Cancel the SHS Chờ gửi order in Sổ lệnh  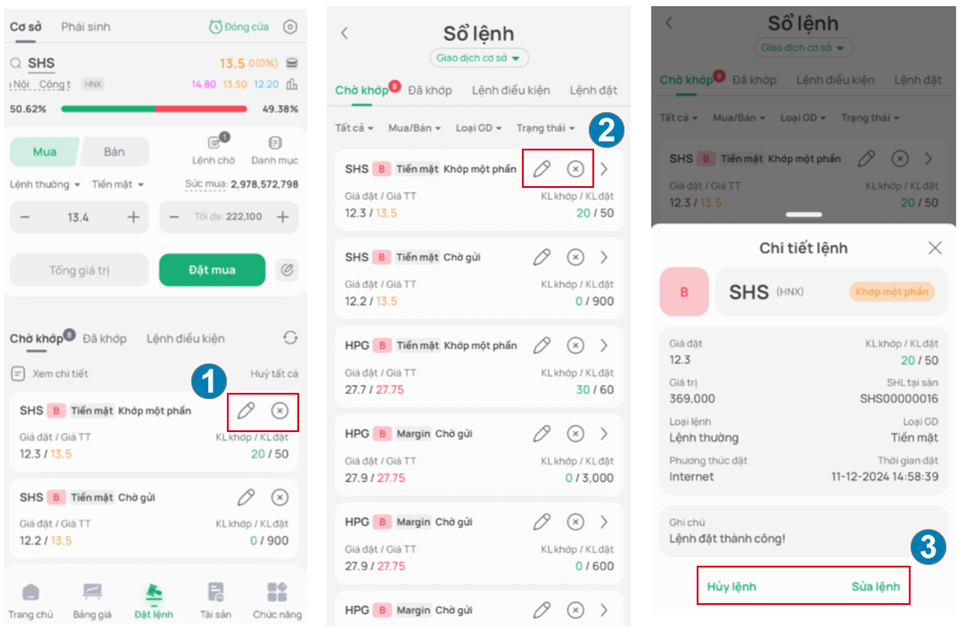tap(575, 257)
